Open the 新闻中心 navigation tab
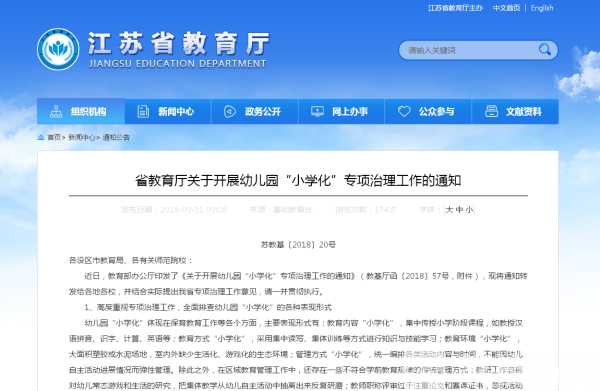 pyautogui.click(x=168, y=111)
